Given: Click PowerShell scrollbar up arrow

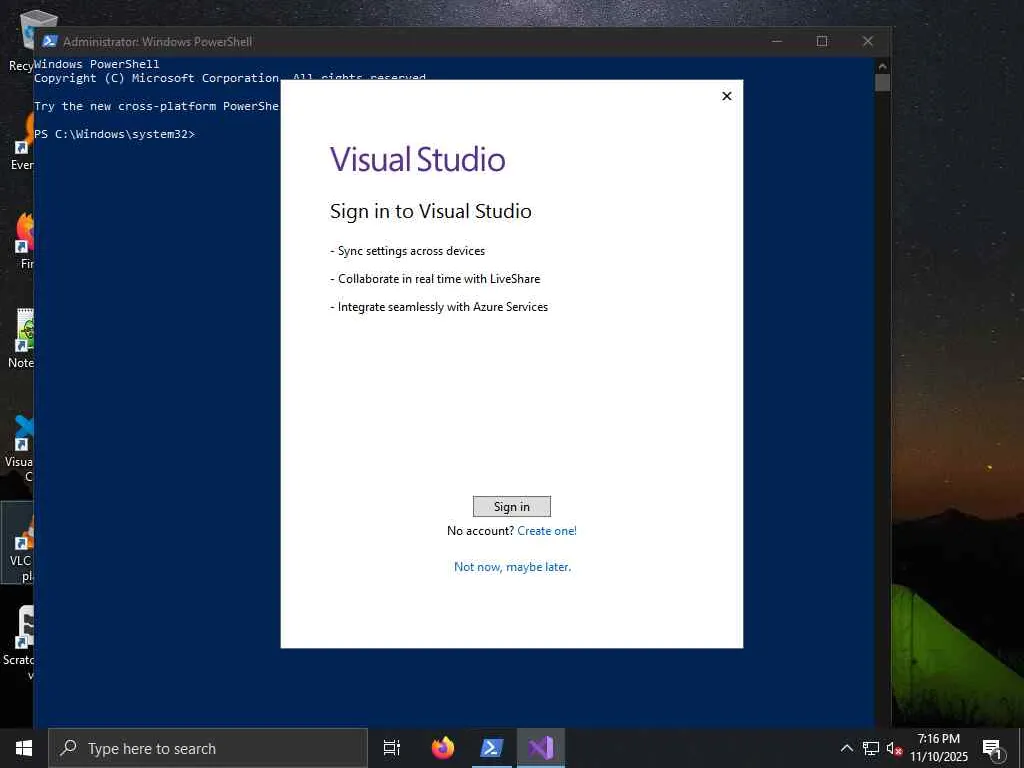Looking at the screenshot, I should pos(882,65).
